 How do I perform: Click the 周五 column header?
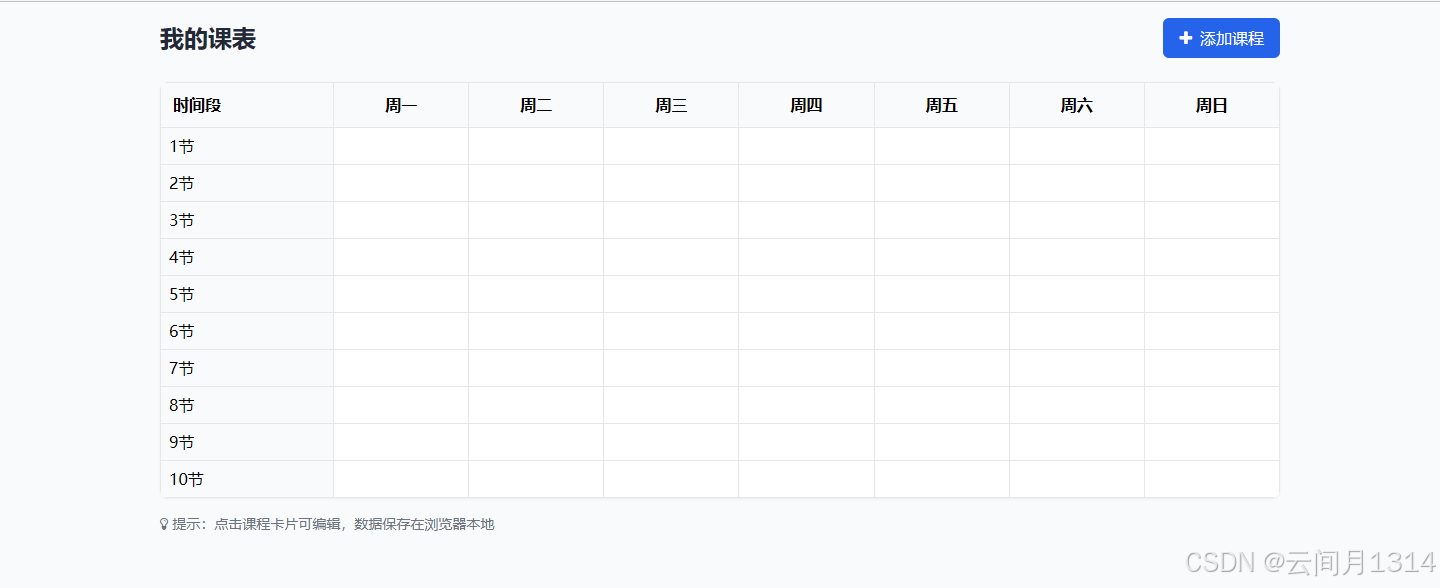pos(941,105)
